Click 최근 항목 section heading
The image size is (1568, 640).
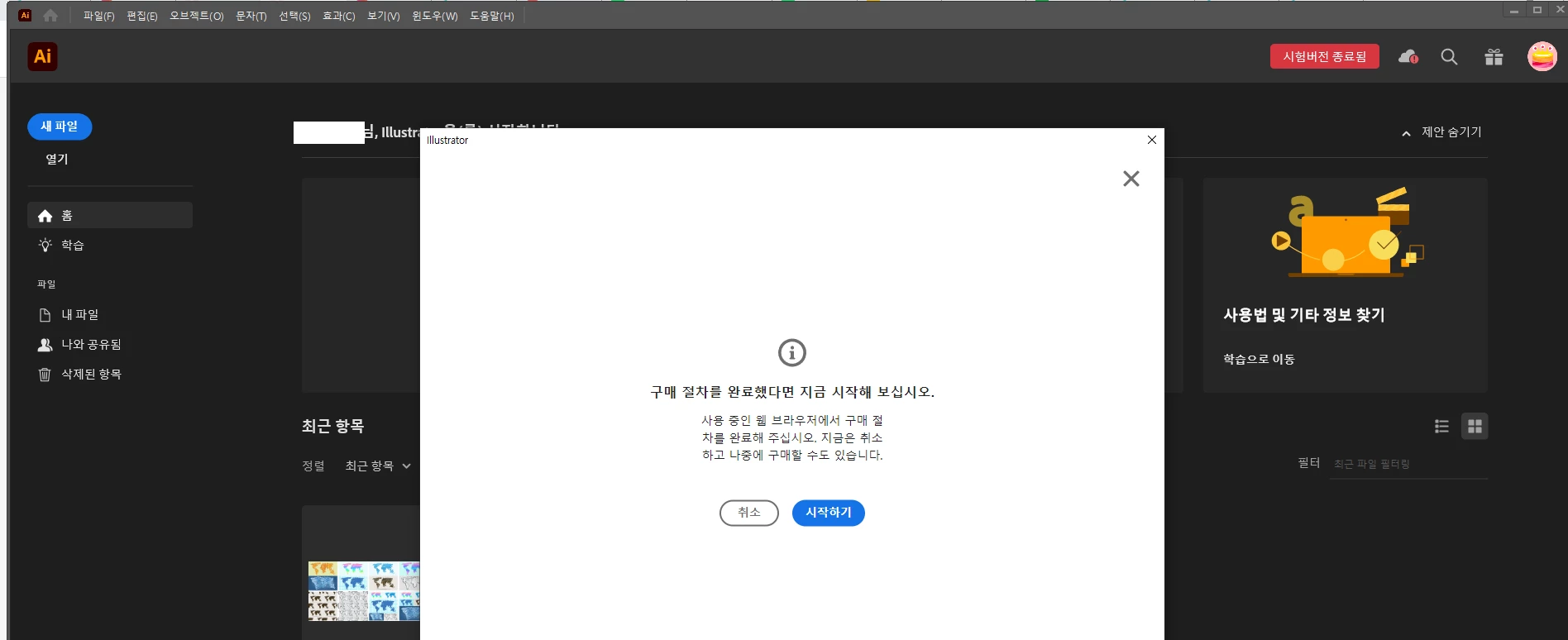332,426
